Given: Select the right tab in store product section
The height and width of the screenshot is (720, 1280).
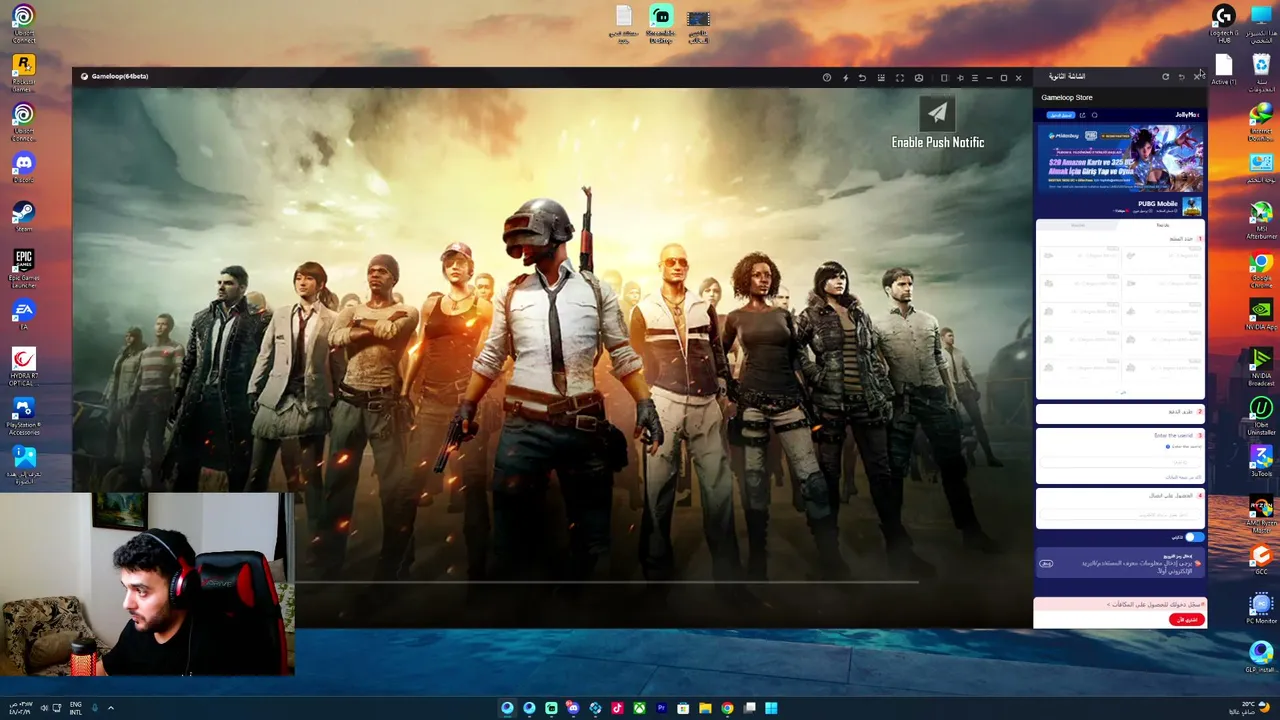Looking at the screenshot, I should click(x=1162, y=225).
